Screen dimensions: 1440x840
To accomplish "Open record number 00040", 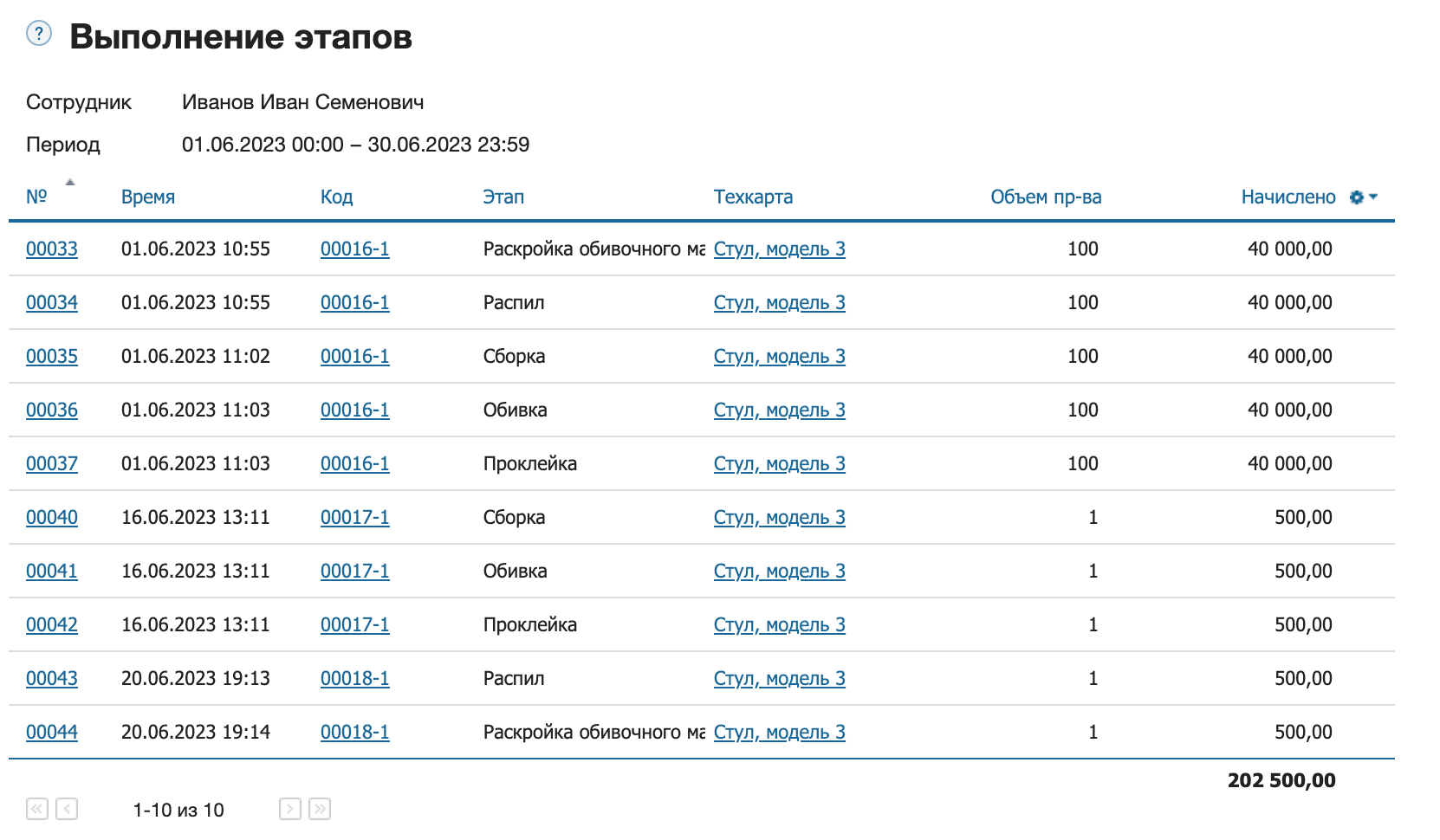I will [x=52, y=517].
